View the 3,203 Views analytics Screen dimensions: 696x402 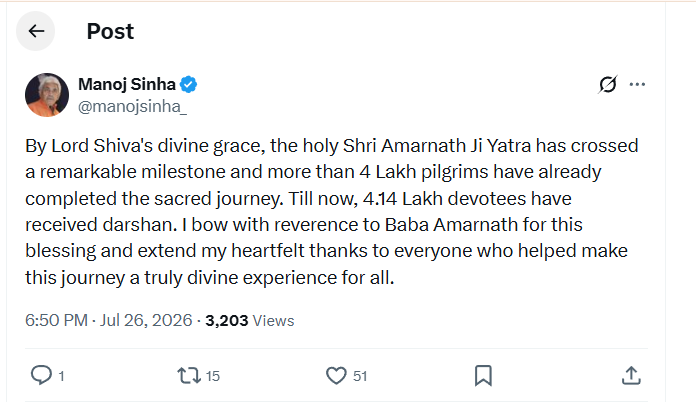click(x=249, y=321)
